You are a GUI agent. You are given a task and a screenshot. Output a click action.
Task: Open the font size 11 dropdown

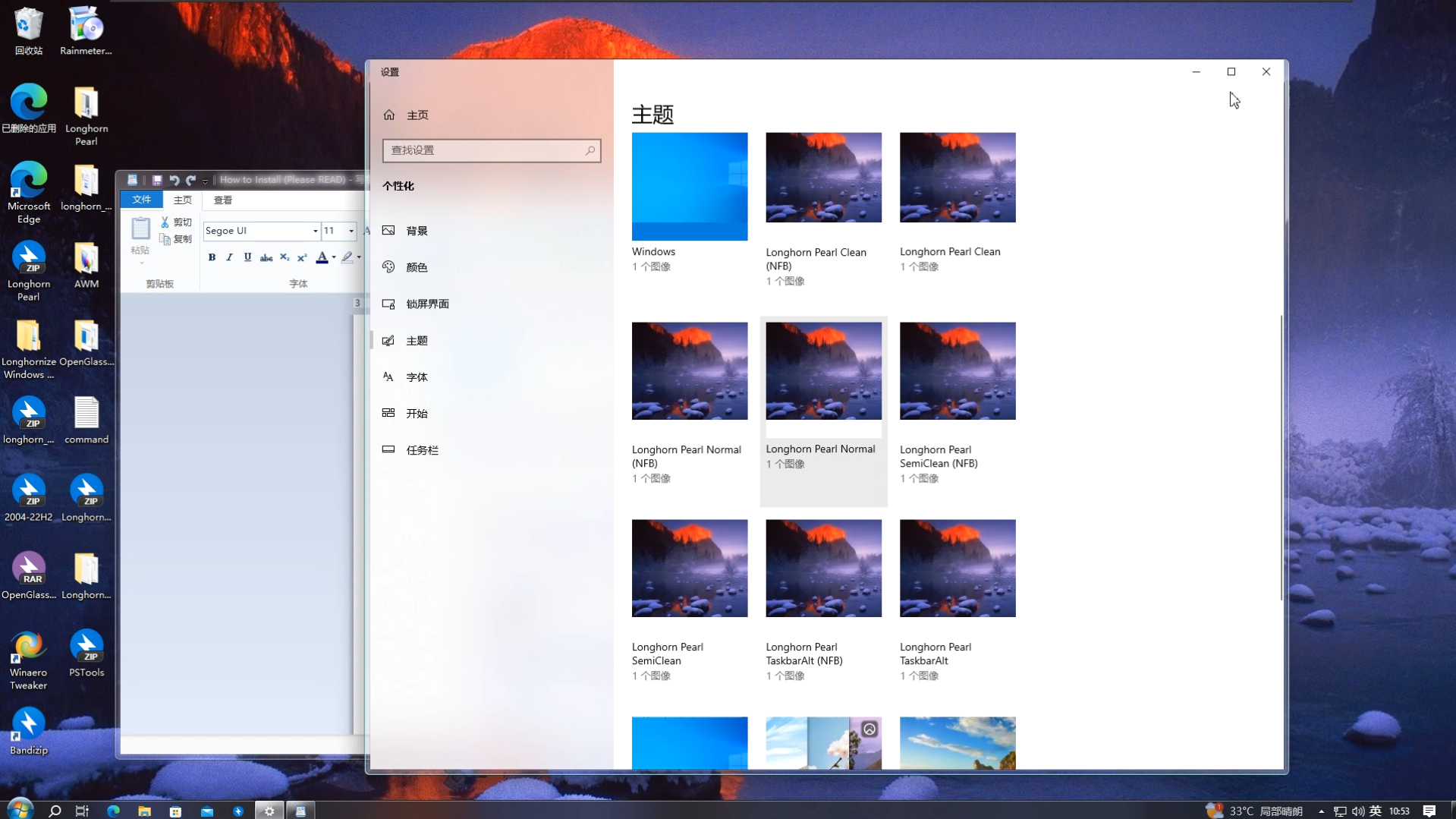coord(351,231)
